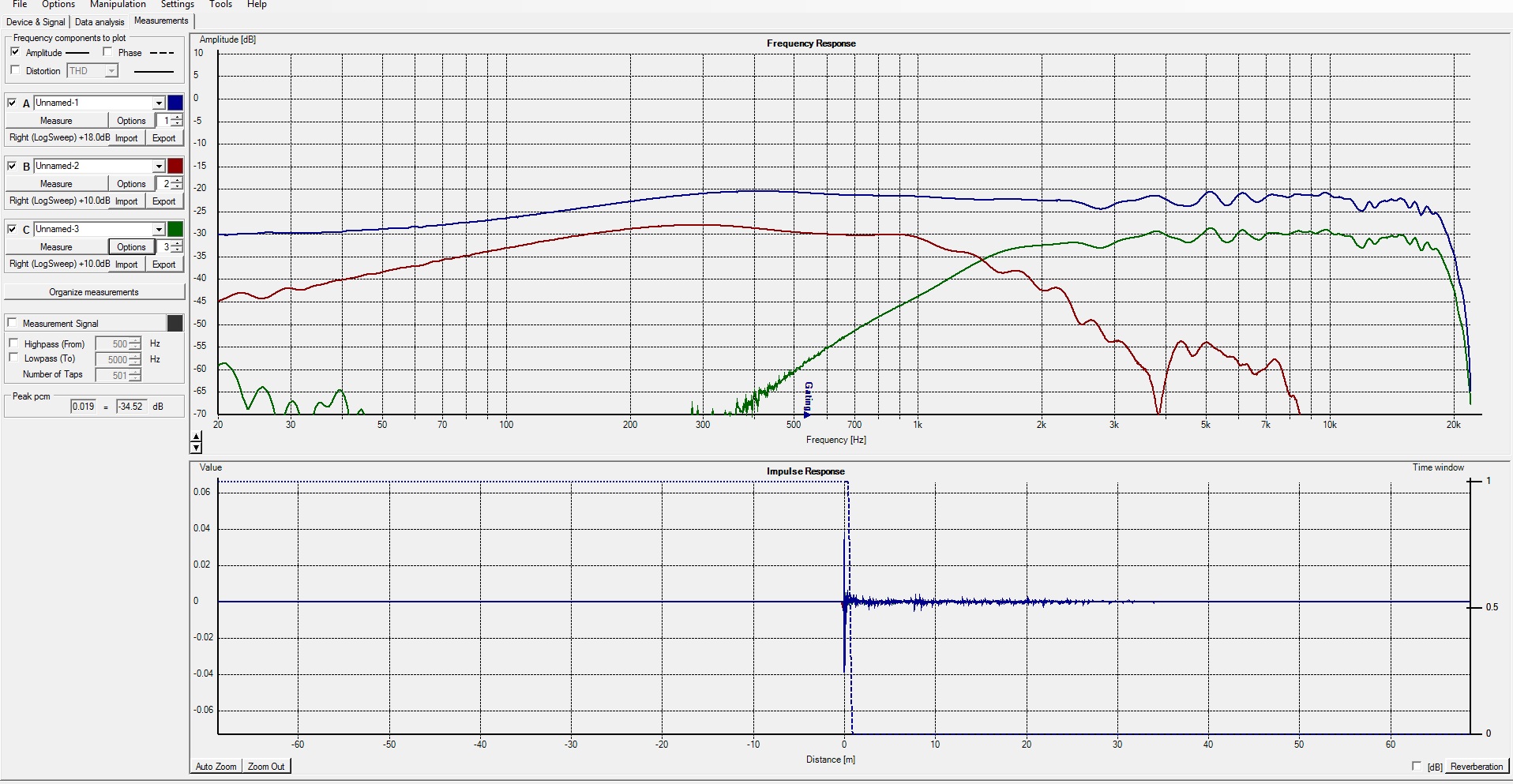Open the Unnamed-2 name dropdown
This screenshot has width=1513, height=784.
click(159, 166)
